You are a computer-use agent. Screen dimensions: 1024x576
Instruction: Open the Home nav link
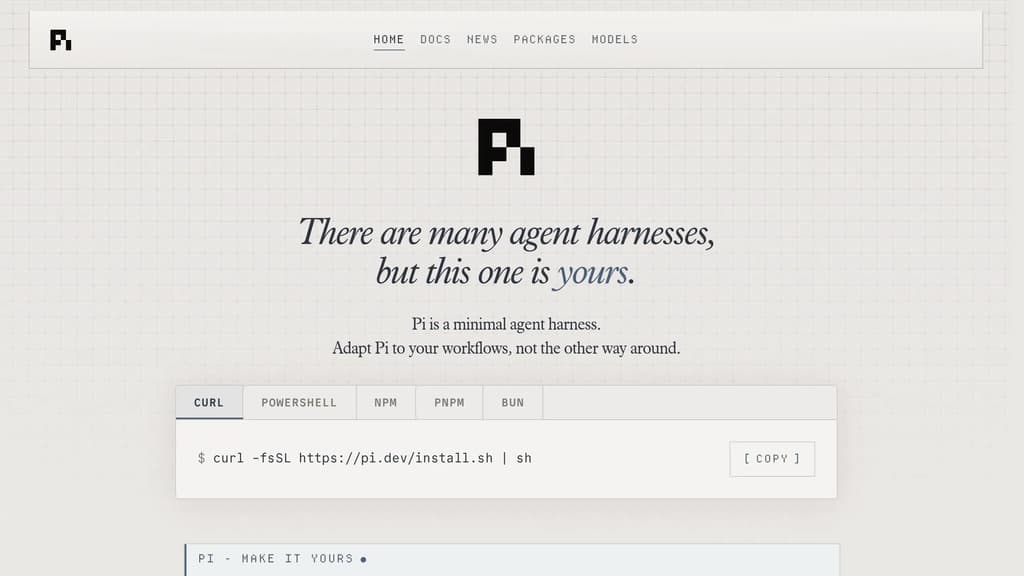point(389,39)
